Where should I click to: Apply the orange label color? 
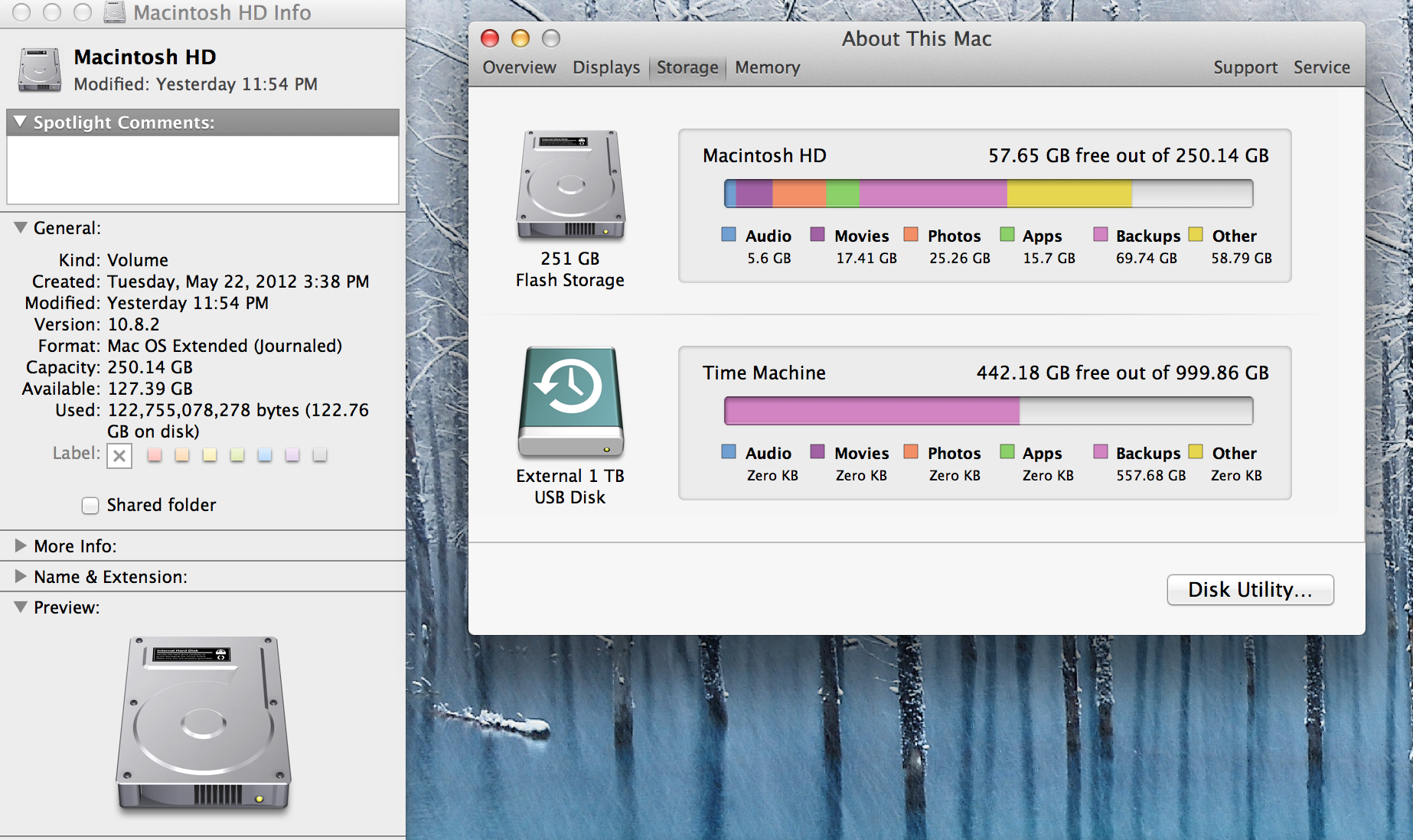pos(182,455)
